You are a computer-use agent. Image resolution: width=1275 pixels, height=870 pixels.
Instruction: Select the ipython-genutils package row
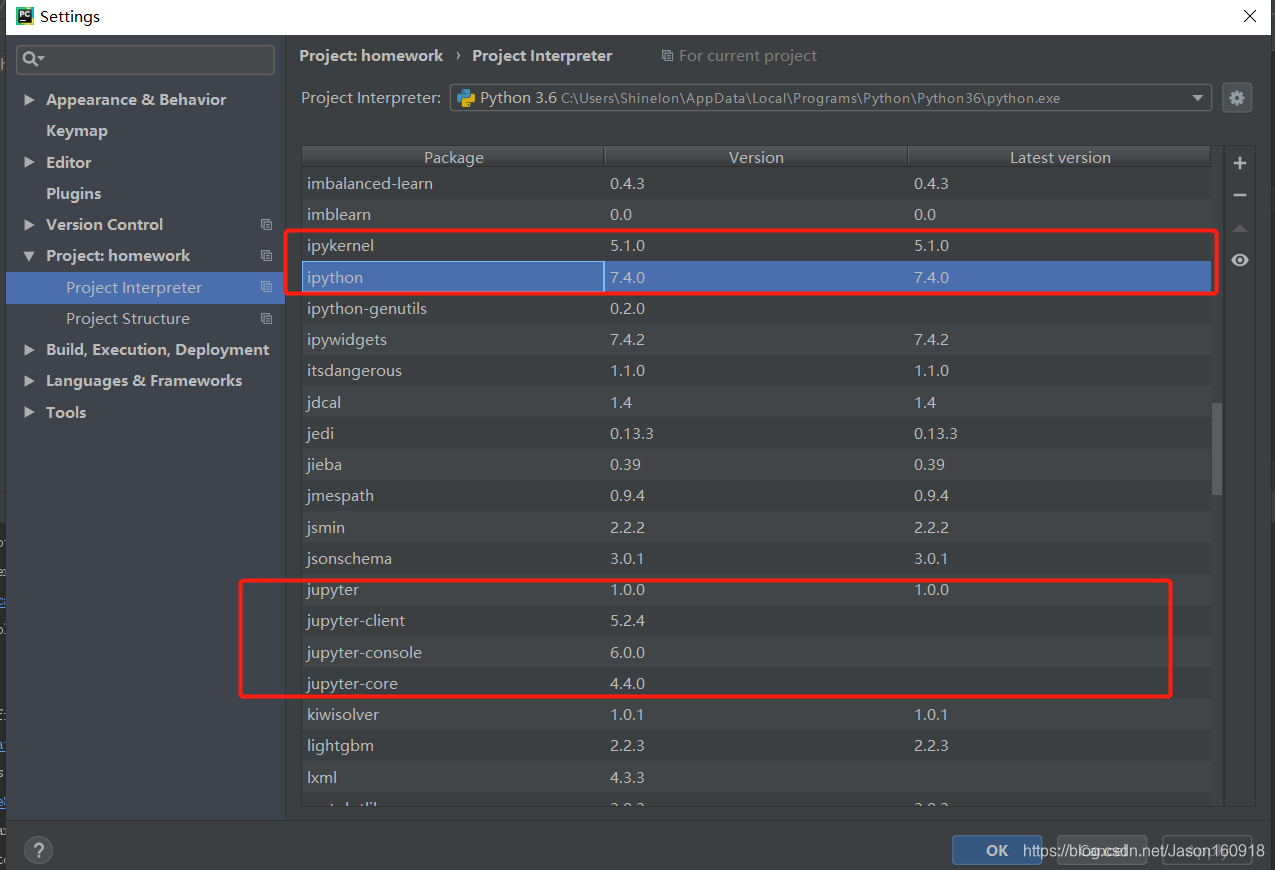pos(756,309)
